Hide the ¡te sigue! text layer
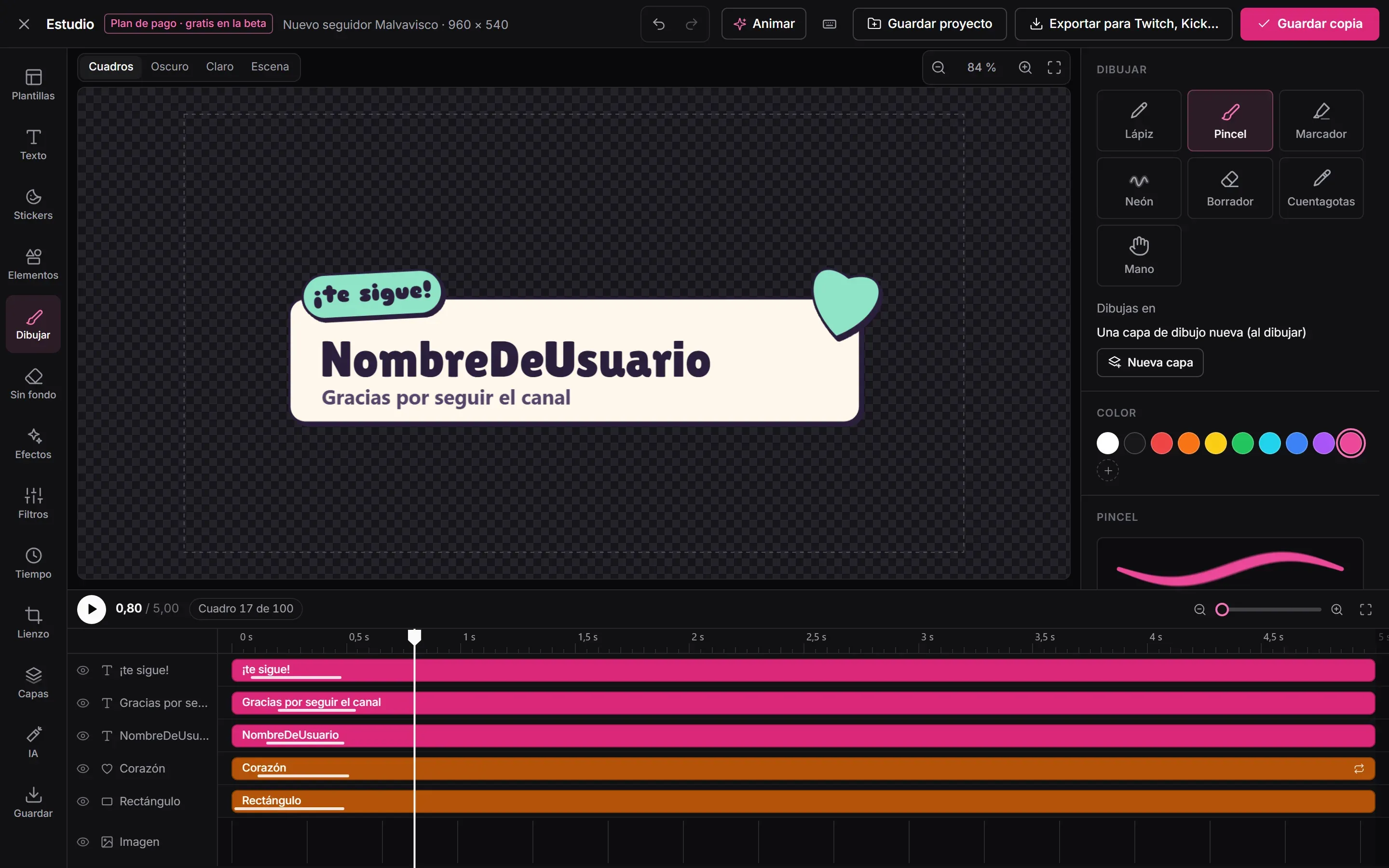Screen dimensions: 1389x868 click(83, 670)
